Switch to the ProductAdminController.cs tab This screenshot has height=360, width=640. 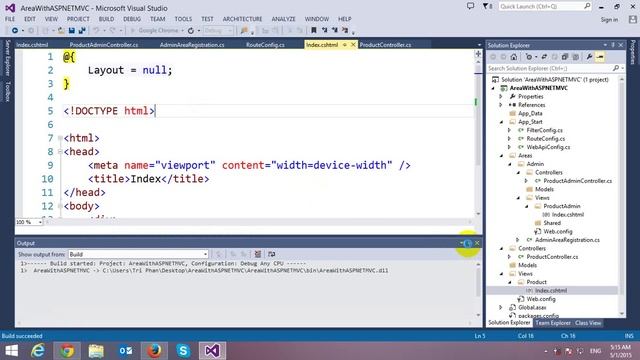click(x=104, y=45)
